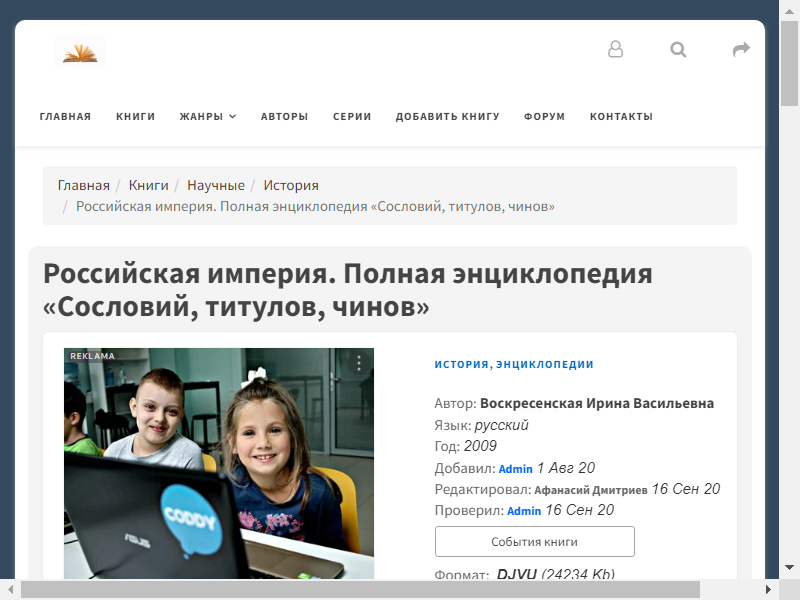Open Авторы menu item

pyautogui.click(x=284, y=116)
